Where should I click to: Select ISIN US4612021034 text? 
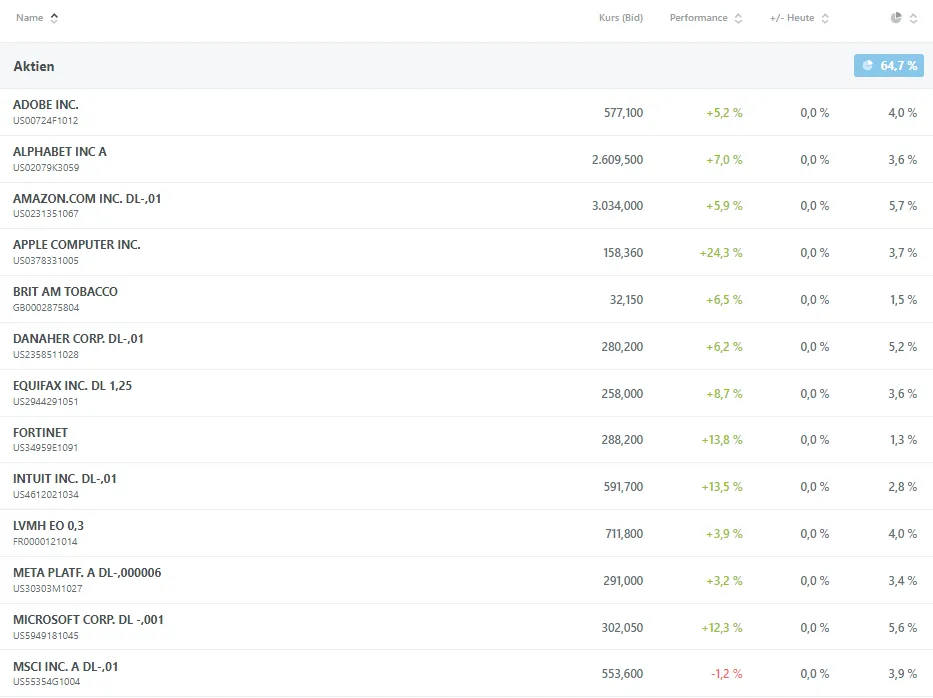click(46, 494)
